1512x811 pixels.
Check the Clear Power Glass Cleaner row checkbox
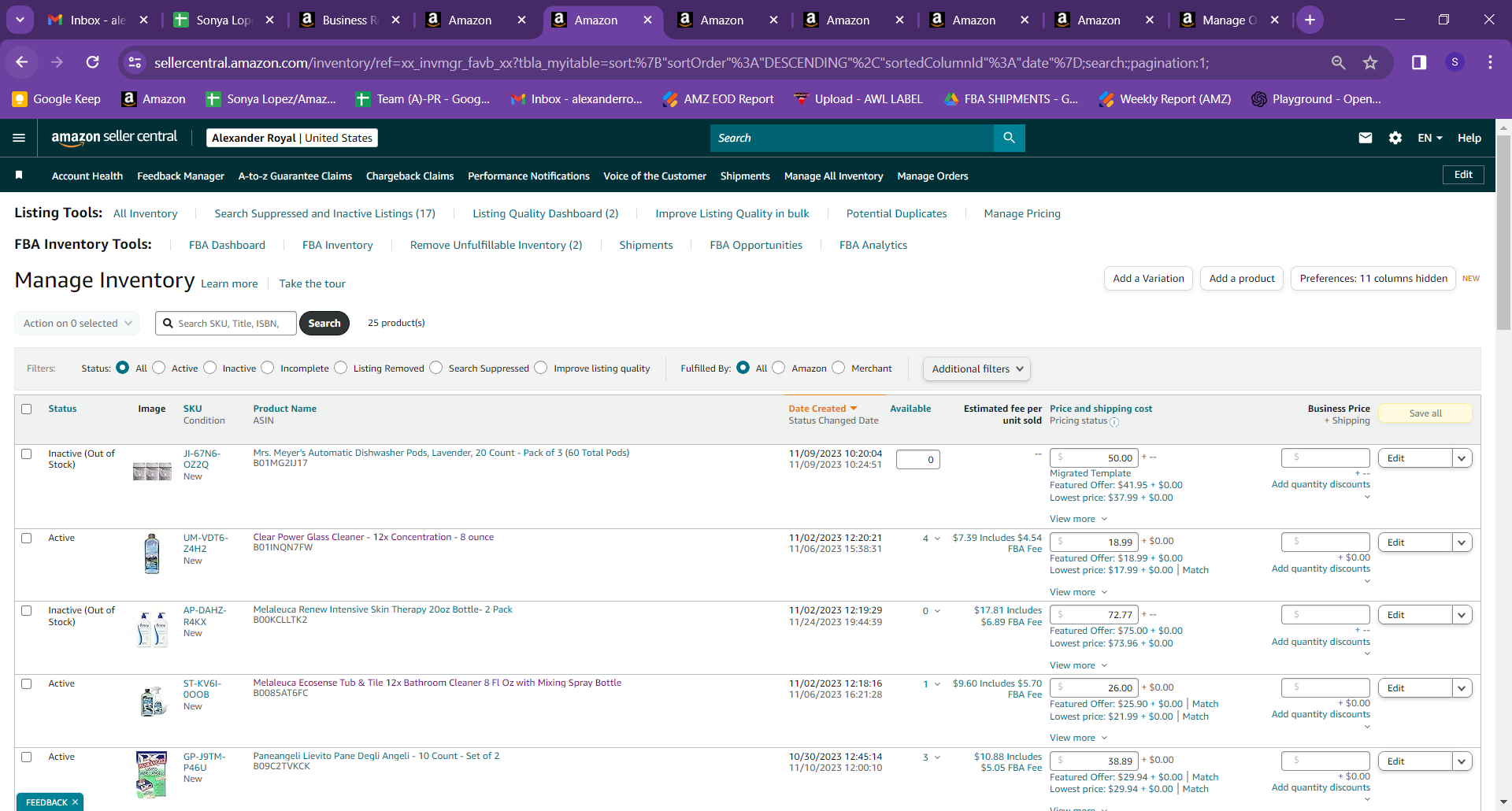[27, 538]
